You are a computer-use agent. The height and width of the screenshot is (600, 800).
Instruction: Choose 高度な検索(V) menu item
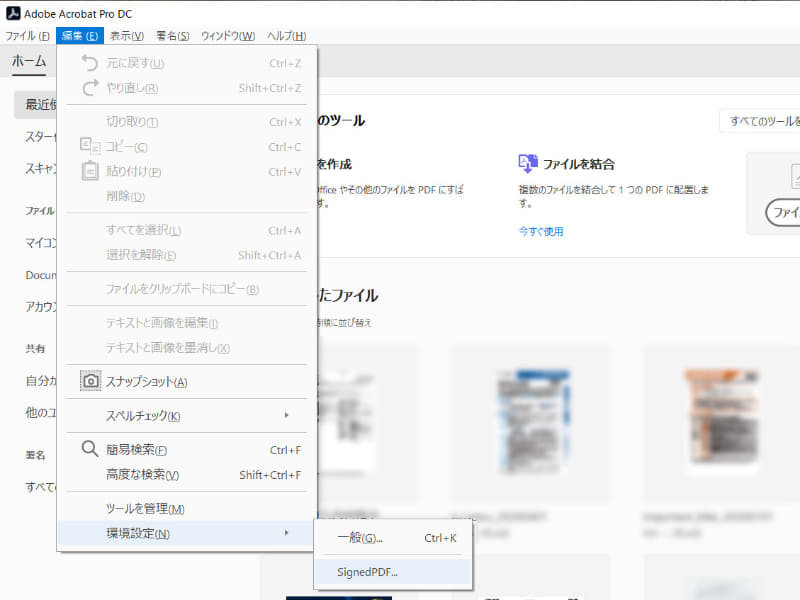[186, 474]
